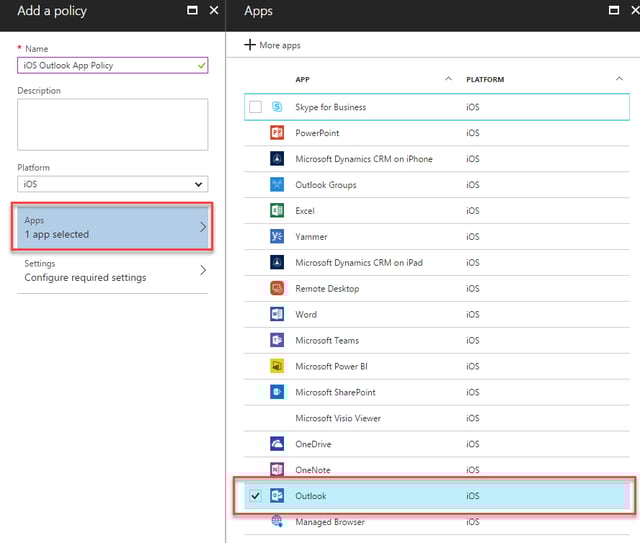
Task: Select the Yammer row name
Action: (x=311, y=237)
